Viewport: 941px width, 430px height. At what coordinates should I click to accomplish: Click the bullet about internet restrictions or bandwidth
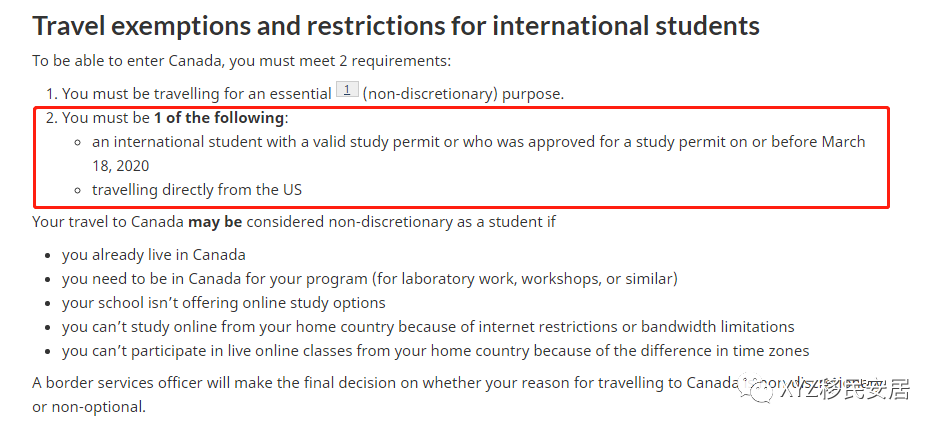tap(428, 327)
